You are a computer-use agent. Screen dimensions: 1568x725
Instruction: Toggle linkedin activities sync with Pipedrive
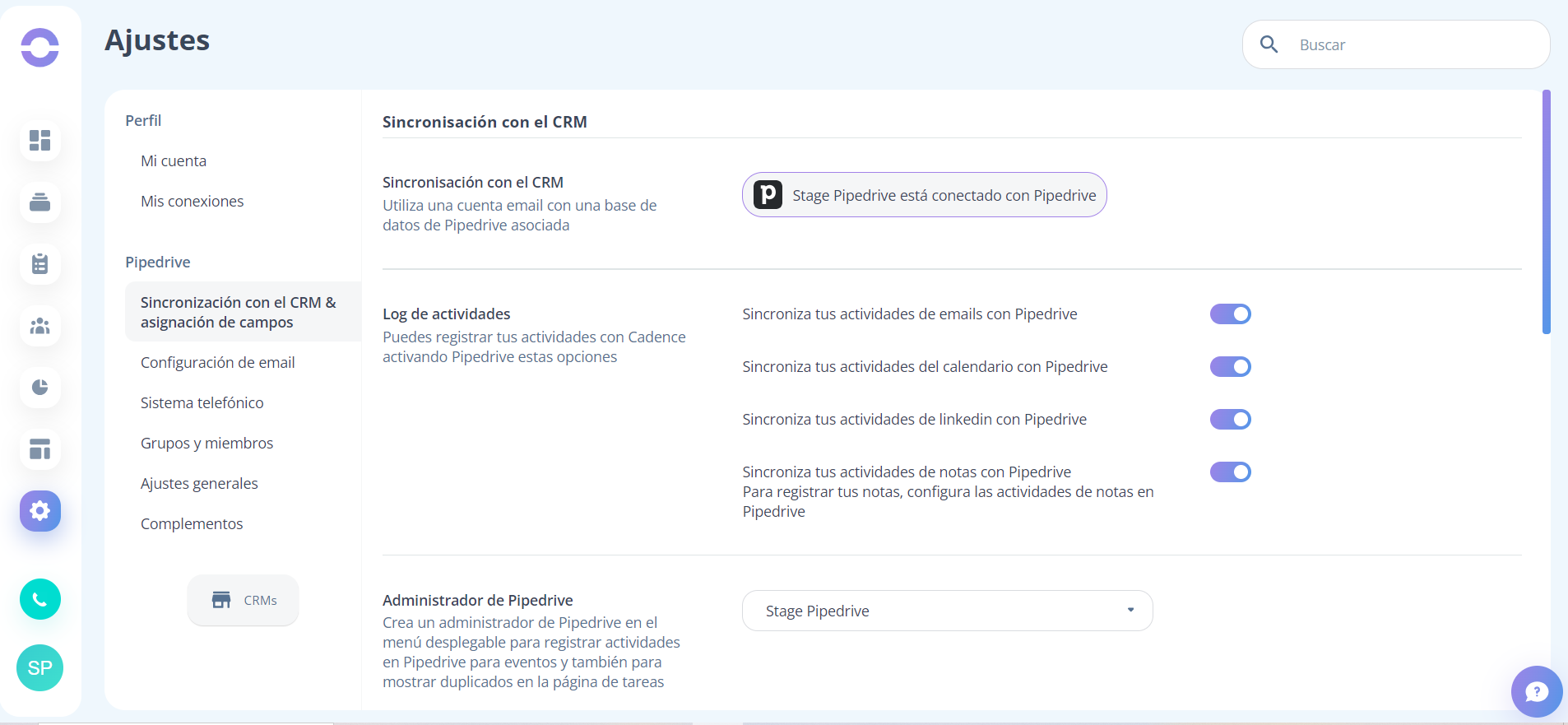pos(1230,419)
